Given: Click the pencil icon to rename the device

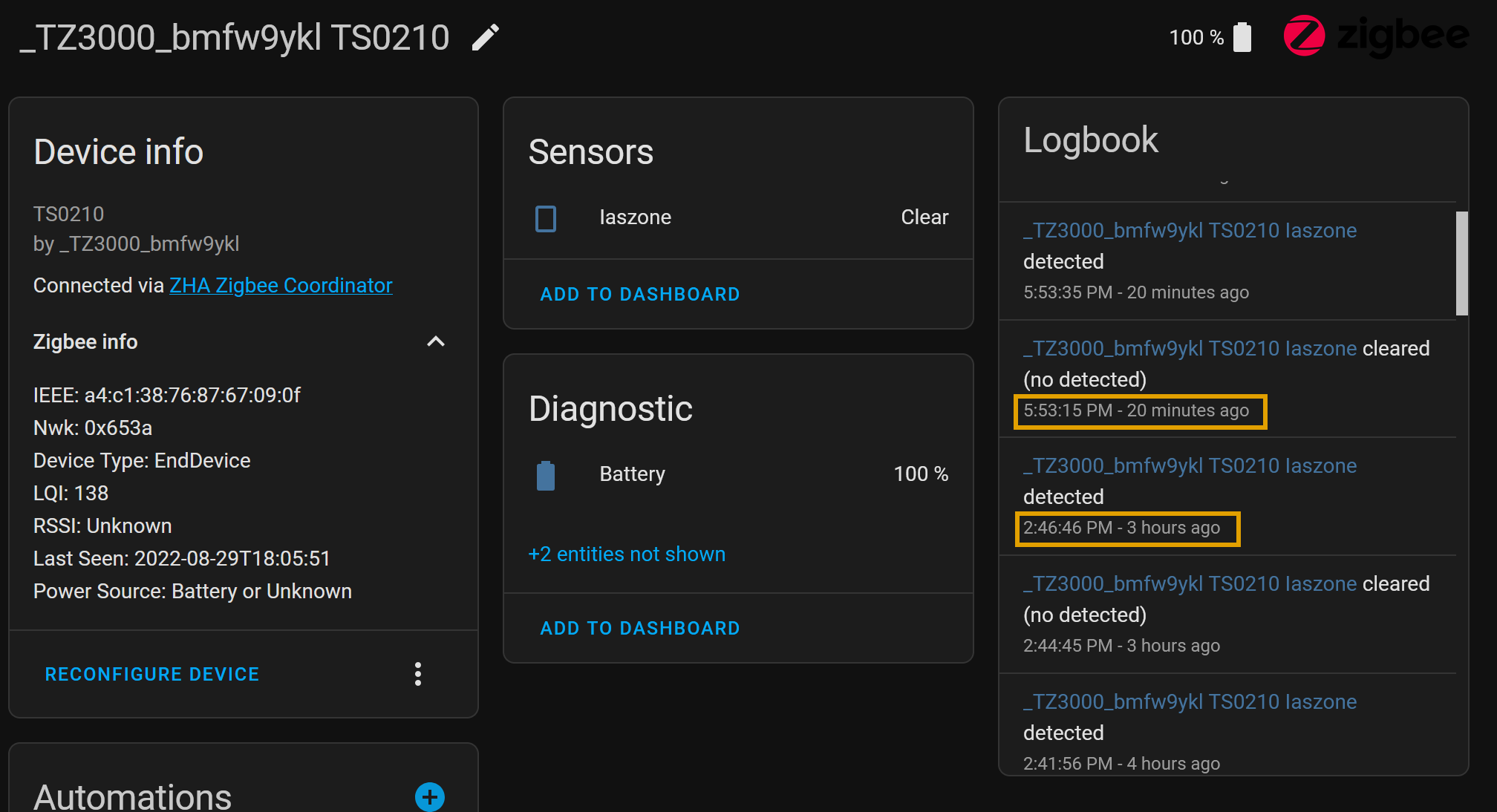Looking at the screenshot, I should click(x=485, y=36).
